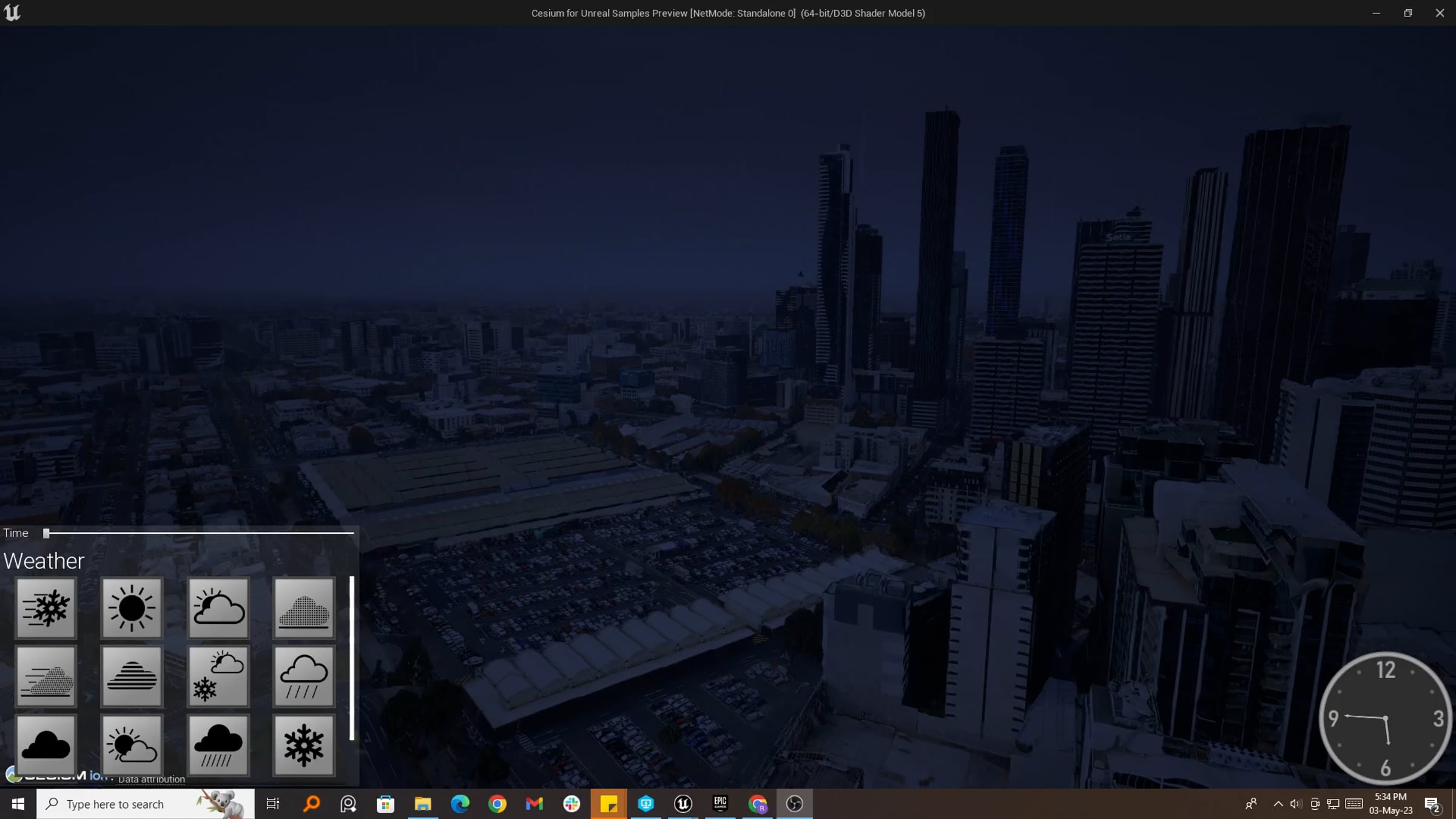The image size is (1456, 819).
Task: Pick the partly cloudy weather icon
Action: (218, 608)
